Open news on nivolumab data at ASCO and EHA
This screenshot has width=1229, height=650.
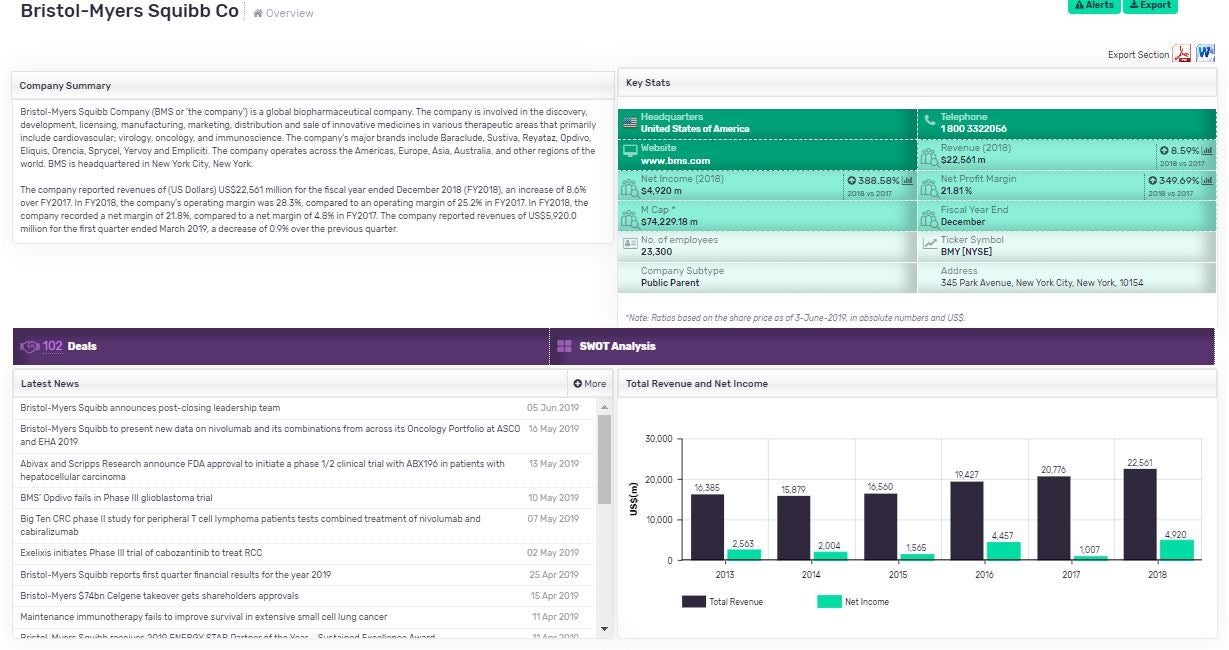[270, 435]
